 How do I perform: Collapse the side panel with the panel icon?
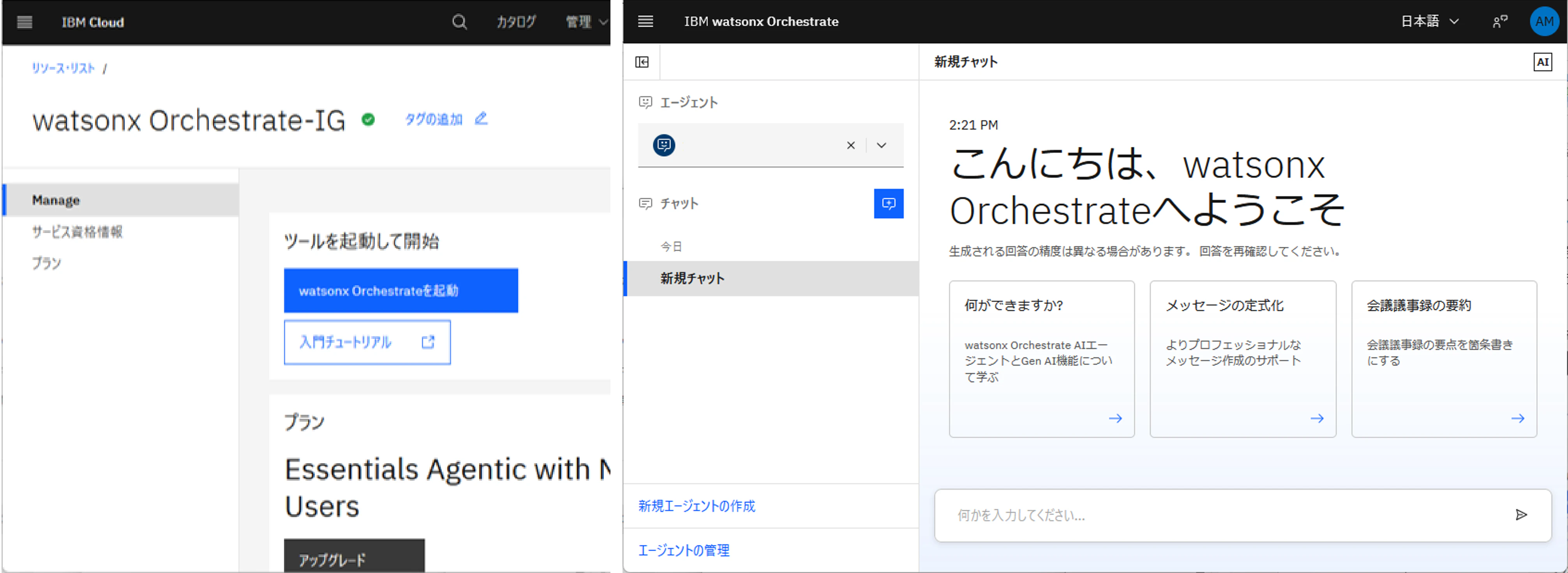pyautogui.click(x=642, y=62)
